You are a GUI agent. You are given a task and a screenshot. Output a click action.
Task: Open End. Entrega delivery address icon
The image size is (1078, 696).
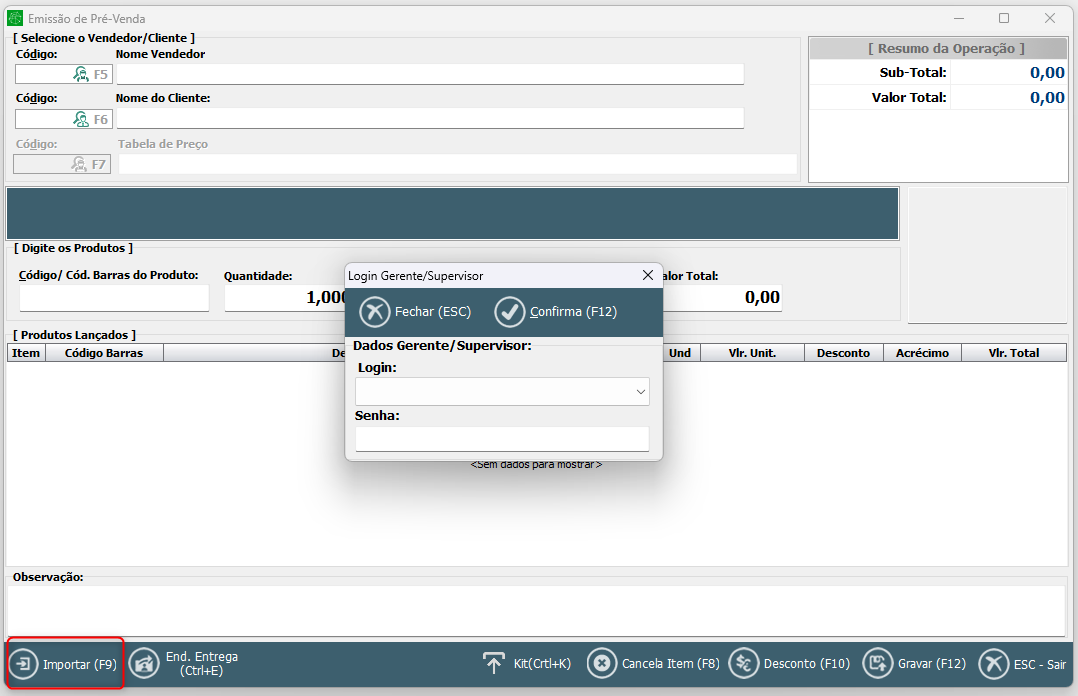tap(145, 664)
